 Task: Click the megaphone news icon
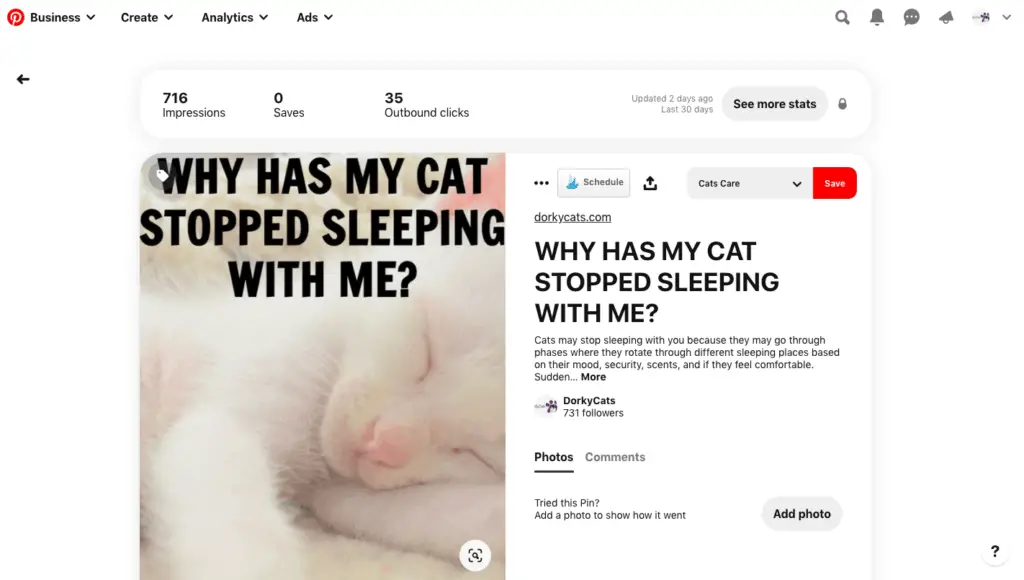tap(946, 18)
